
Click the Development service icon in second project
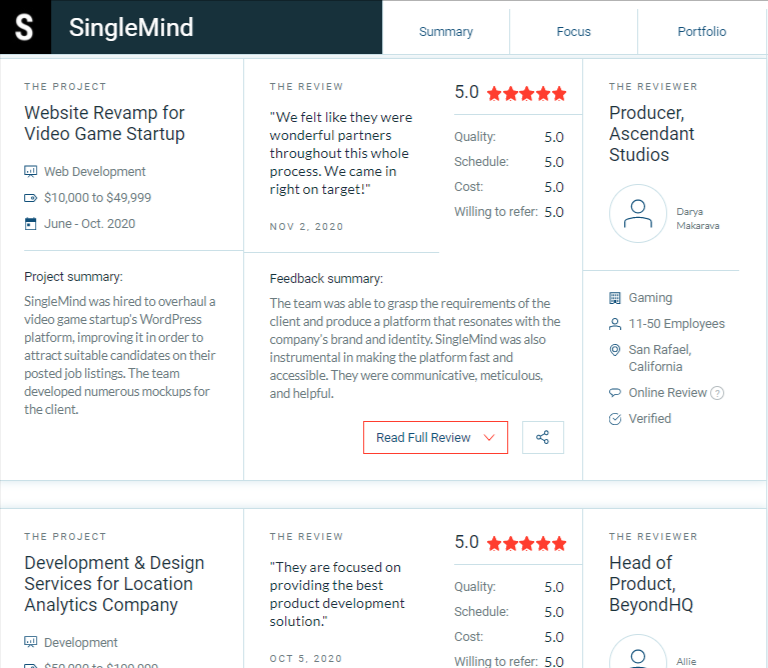pyautogui.click(x=30, y=642)
